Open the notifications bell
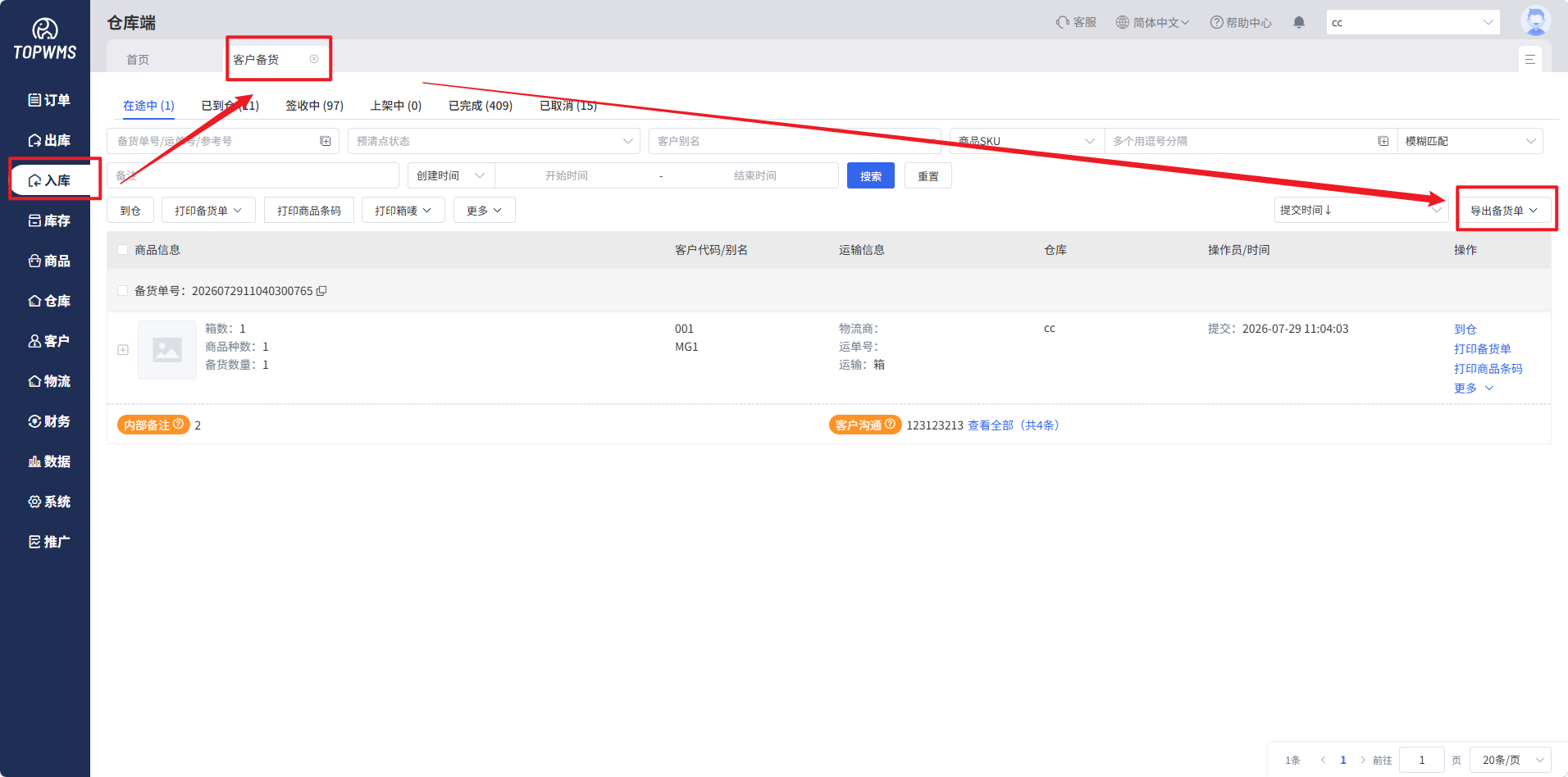Image resolution: width=1568 pixels, height=777 pixels. coord(1299,22)
